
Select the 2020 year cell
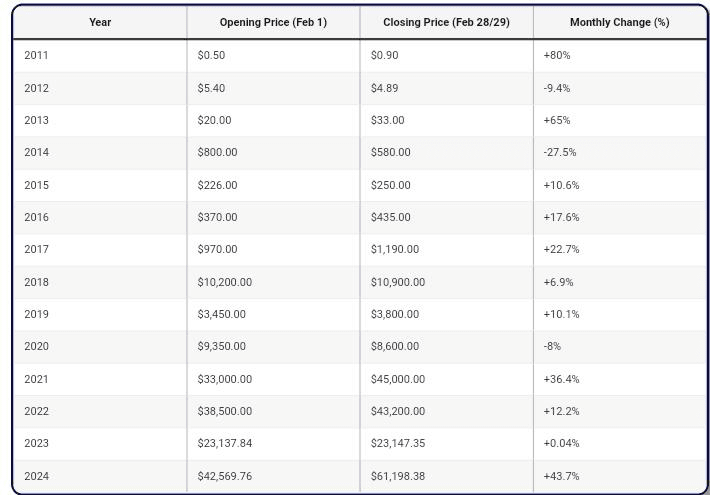36,346
